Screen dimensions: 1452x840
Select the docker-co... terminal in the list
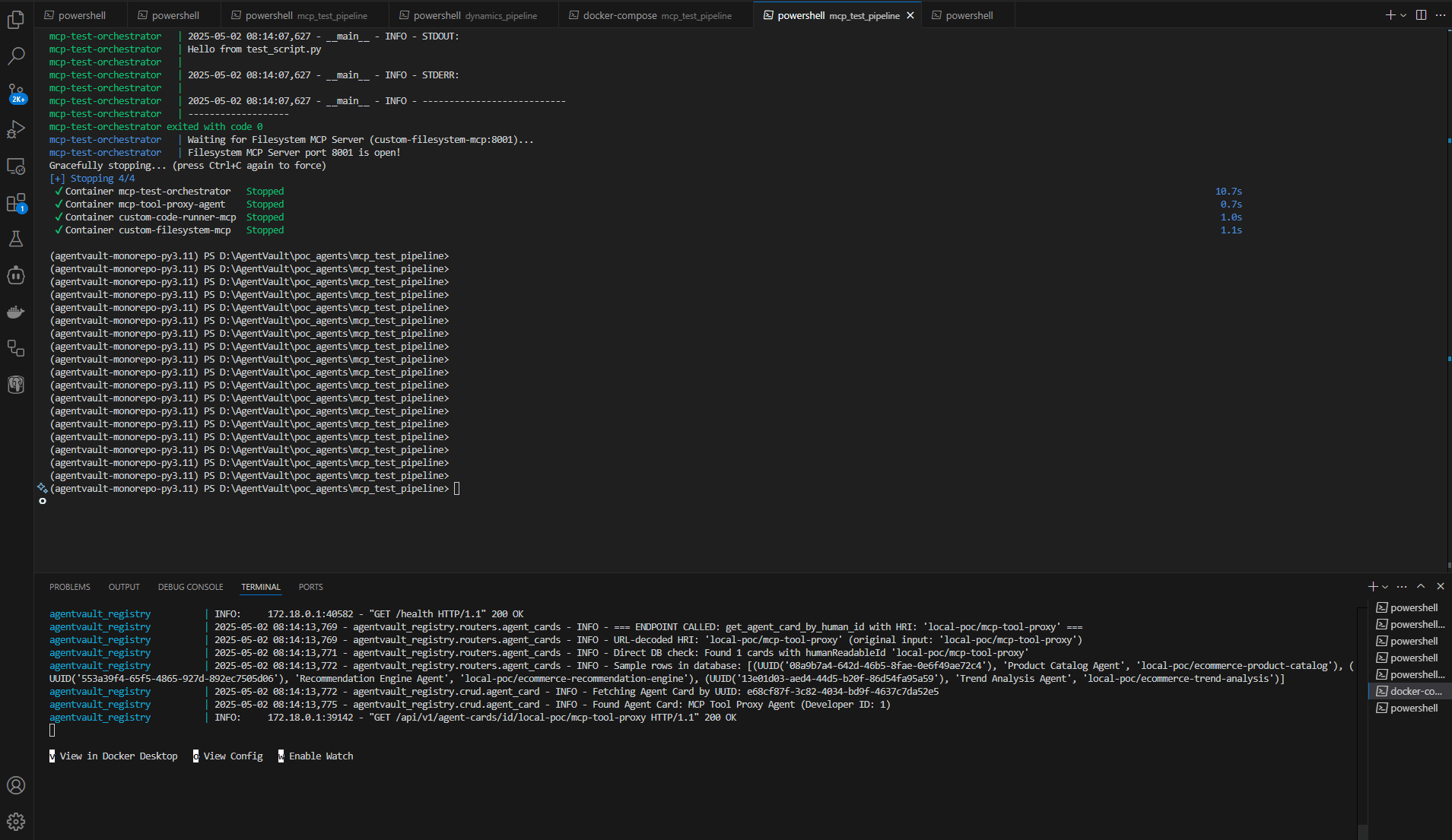coord(1409,691)
